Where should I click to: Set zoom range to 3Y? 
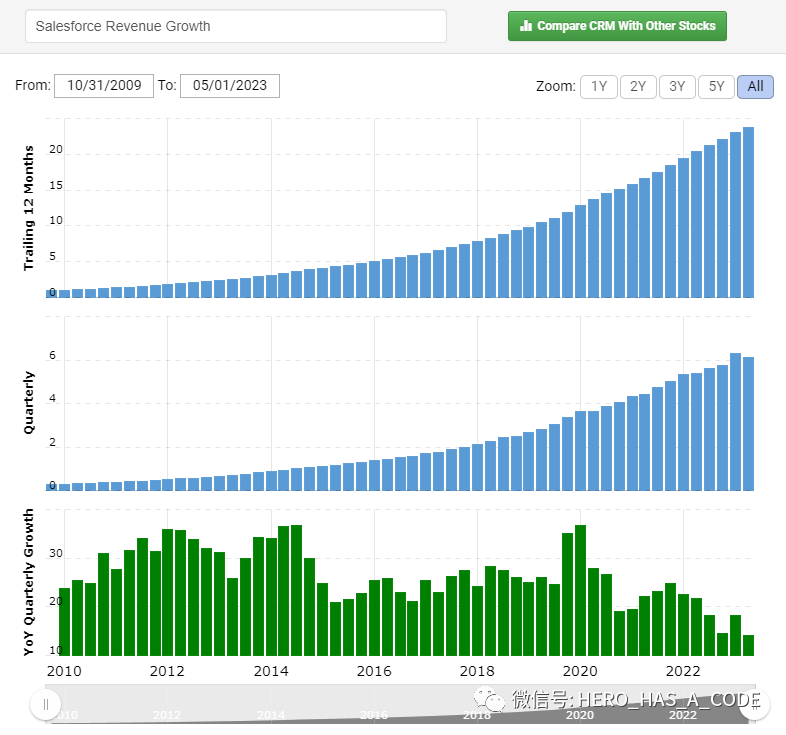click(x=677, y=87)
